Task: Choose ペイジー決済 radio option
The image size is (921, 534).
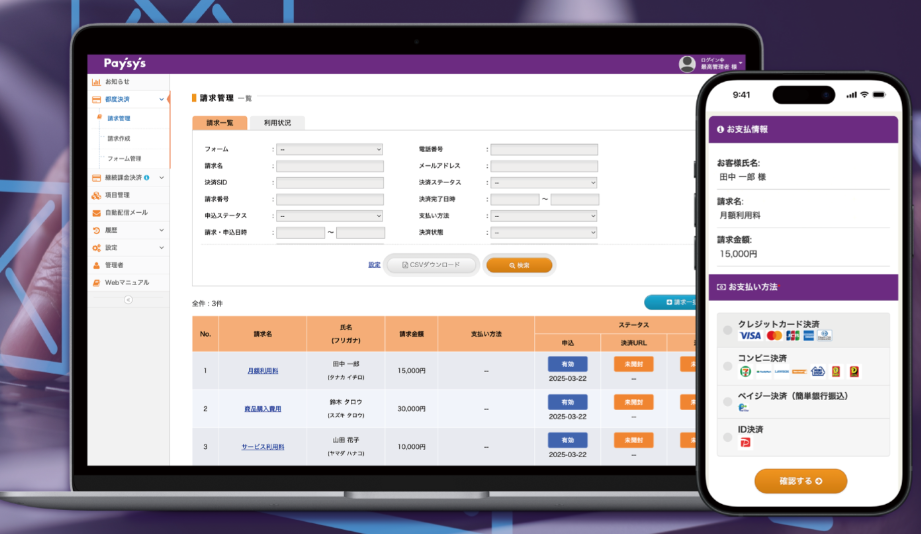Action: point(727,401)
